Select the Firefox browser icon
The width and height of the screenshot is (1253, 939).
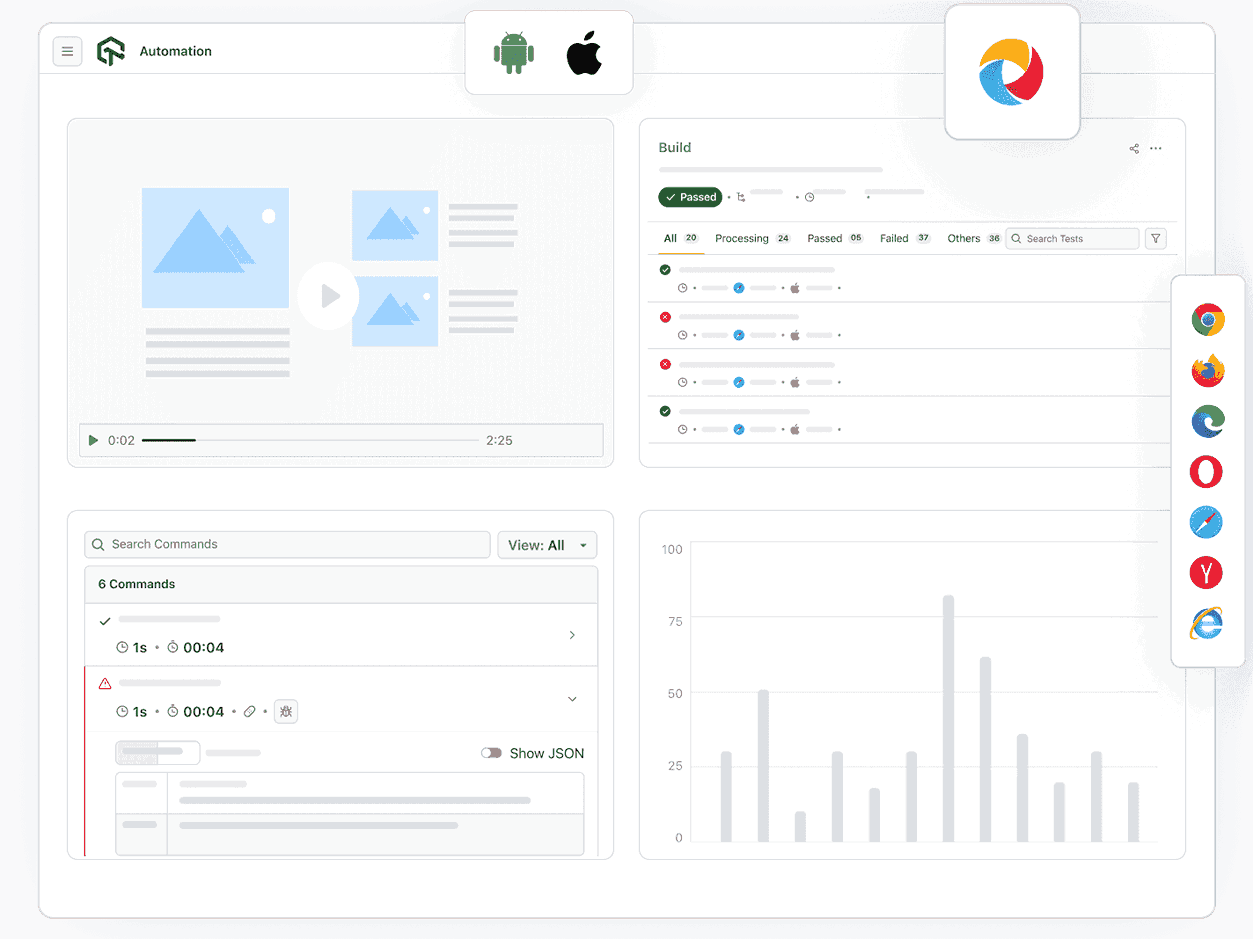pyautogui.click(x=1206, y=370)
